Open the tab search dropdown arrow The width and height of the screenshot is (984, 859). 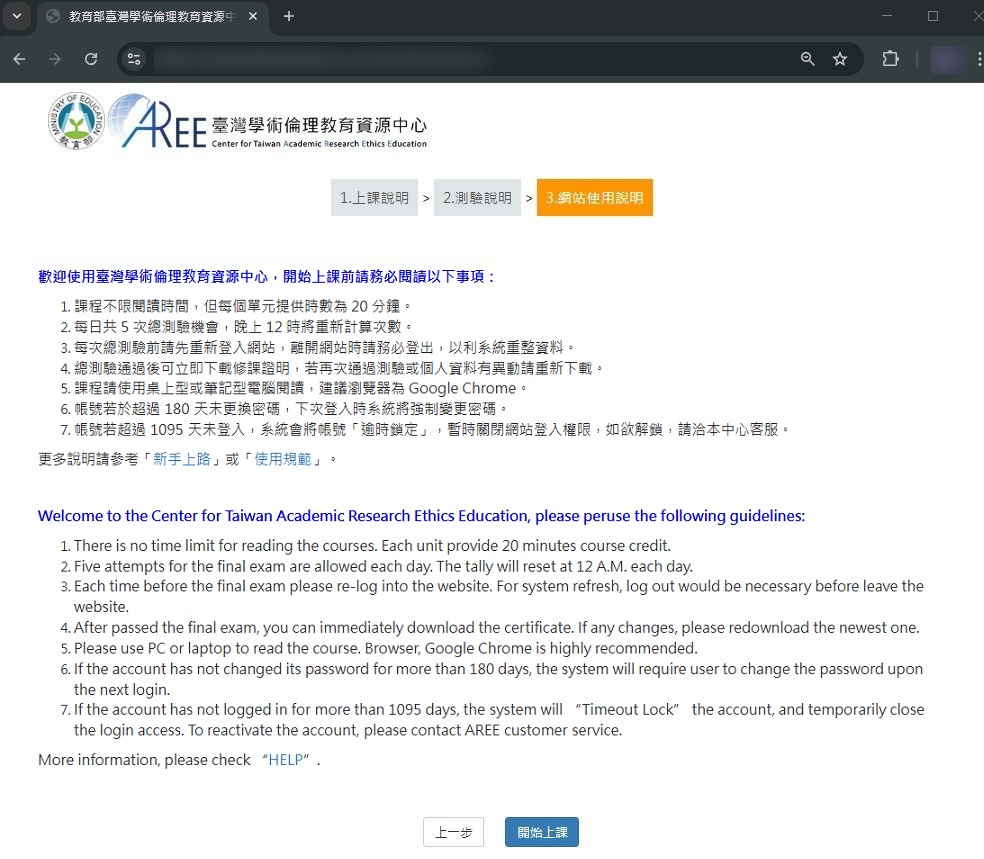pyautogui.click(x=17, y=16)
